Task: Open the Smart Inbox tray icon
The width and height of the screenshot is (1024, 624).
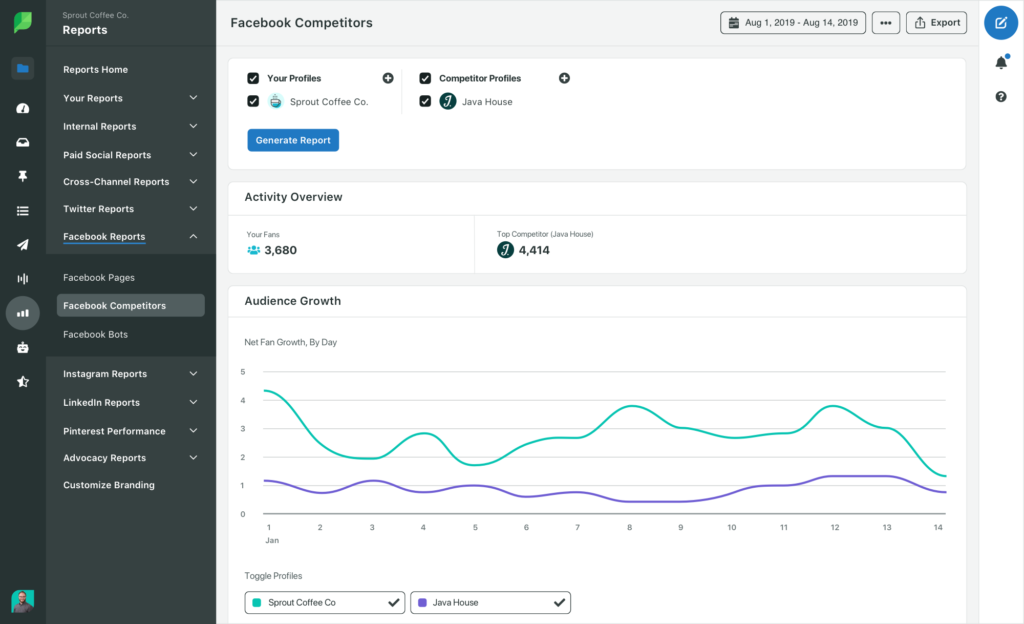Action: click(x=22, y=141)
